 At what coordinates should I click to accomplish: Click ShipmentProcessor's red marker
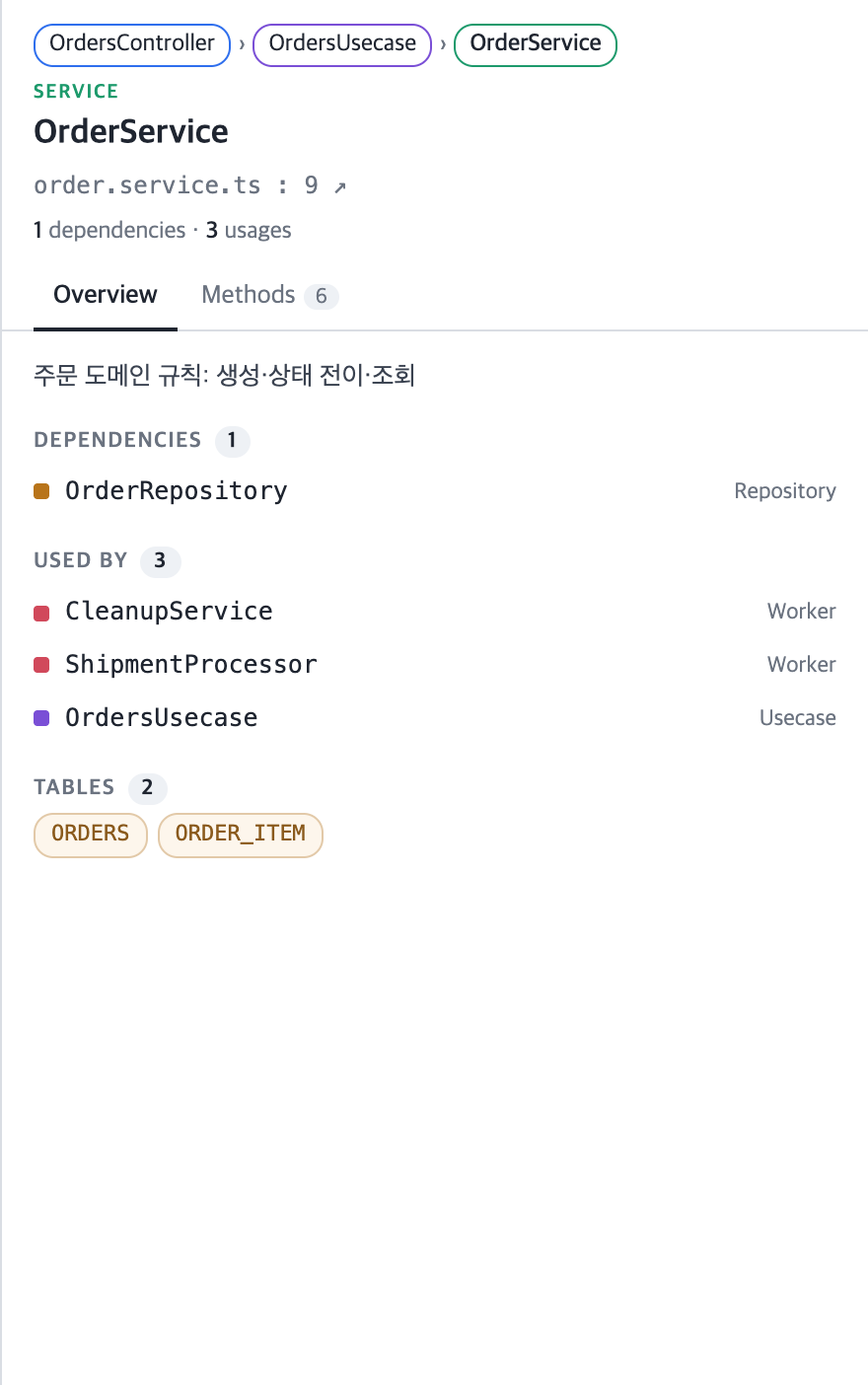[41, 665]
